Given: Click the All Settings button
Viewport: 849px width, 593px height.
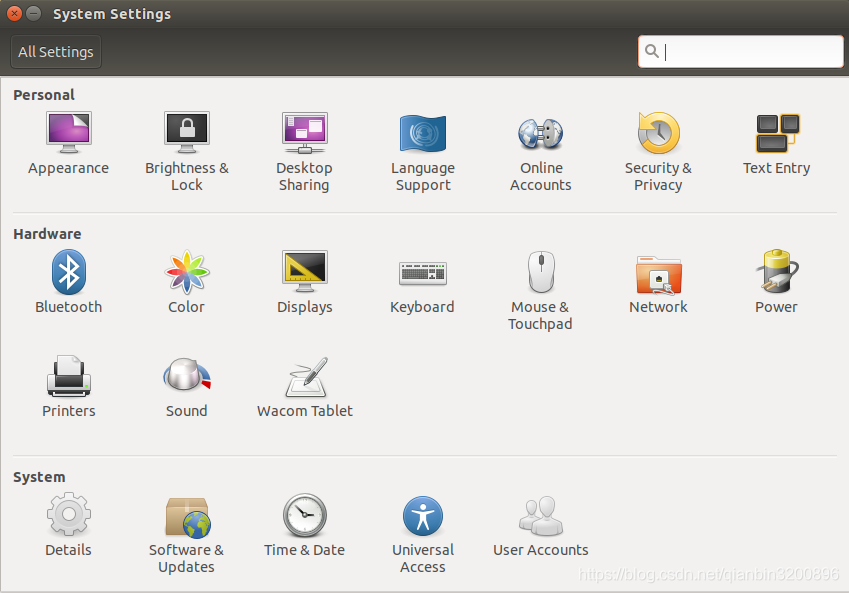Looking at the screenshot, I should 56,52.
